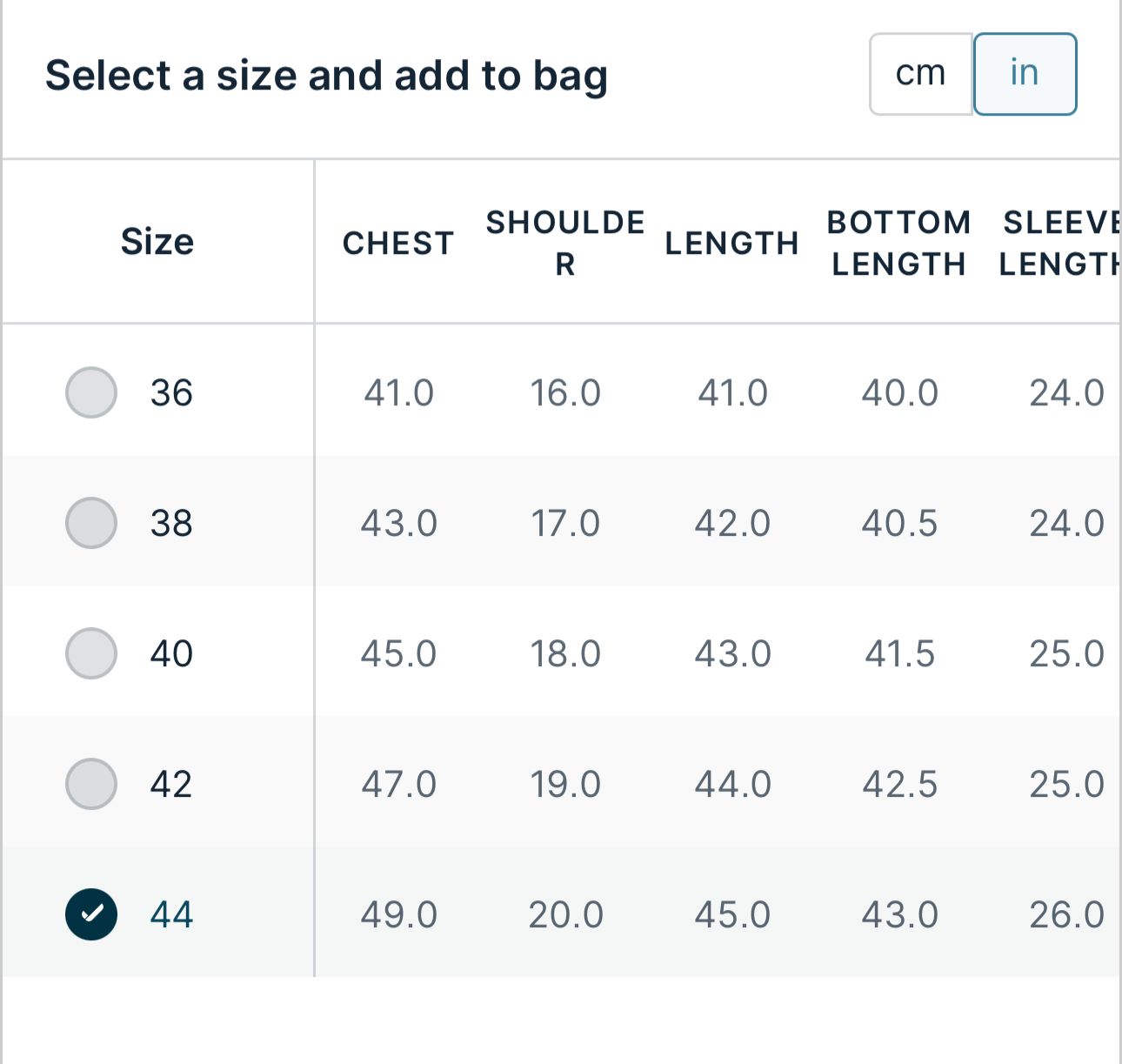Click the size label 44
Screen dimensions: 1122x1064
(x=171, y=915)
